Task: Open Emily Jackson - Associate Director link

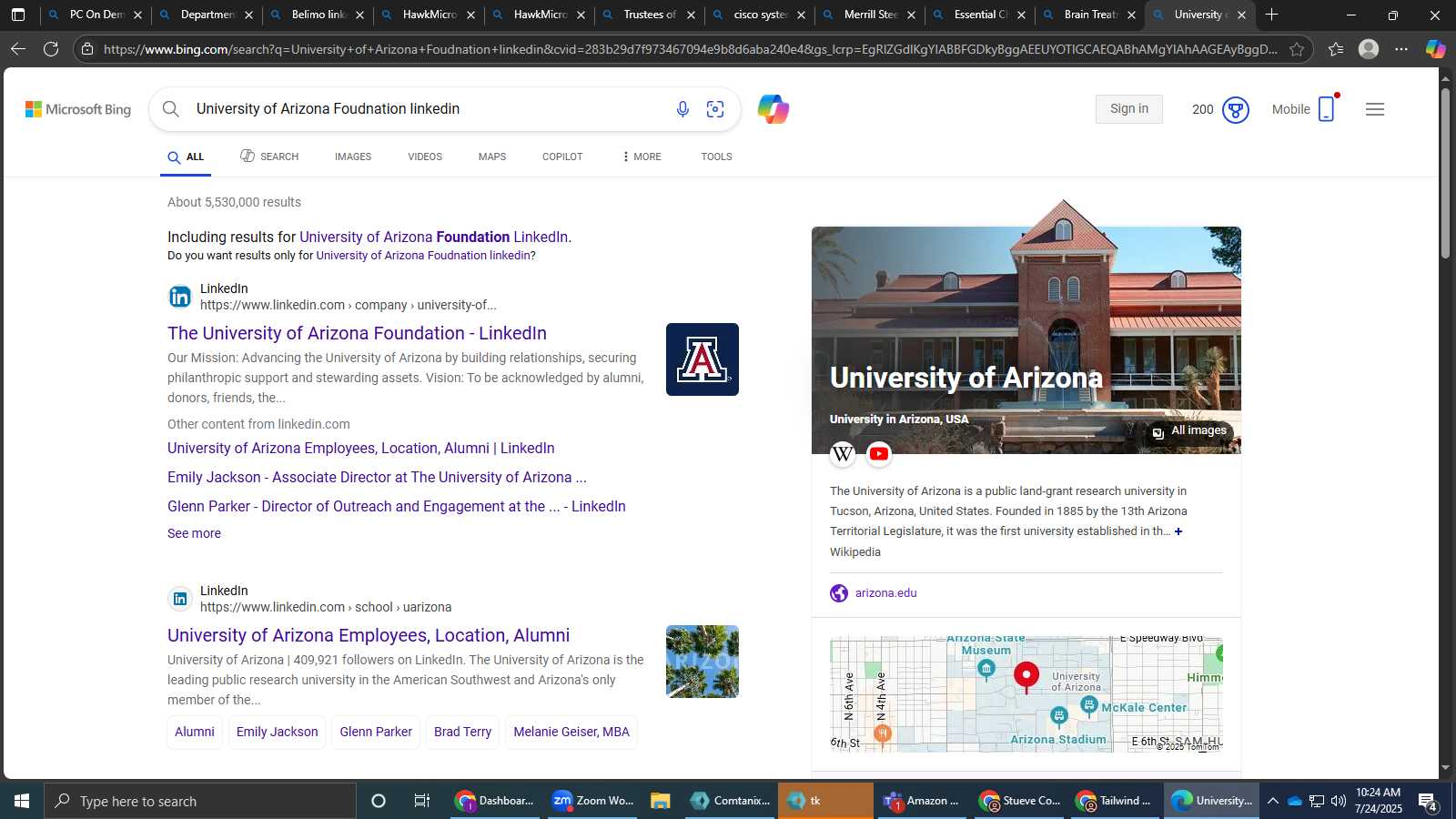Action: pos(377,477)
